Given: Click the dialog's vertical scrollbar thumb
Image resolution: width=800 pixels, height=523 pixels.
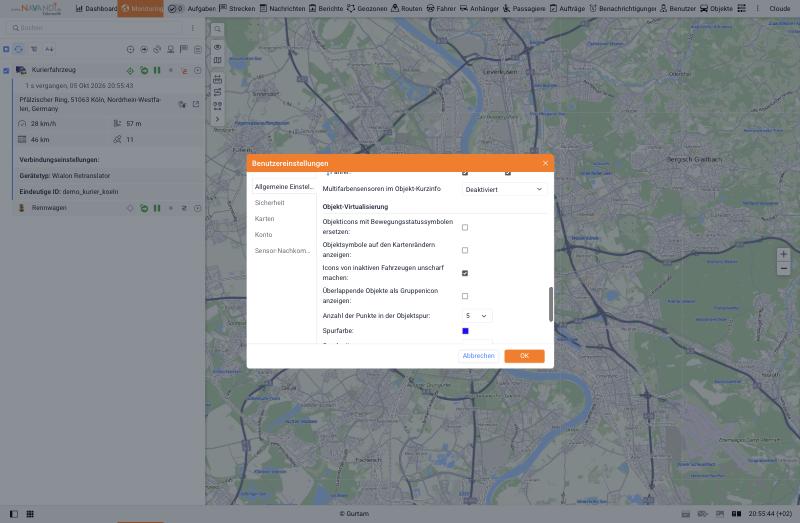Looking at the screenshot, I should (551, 304).
